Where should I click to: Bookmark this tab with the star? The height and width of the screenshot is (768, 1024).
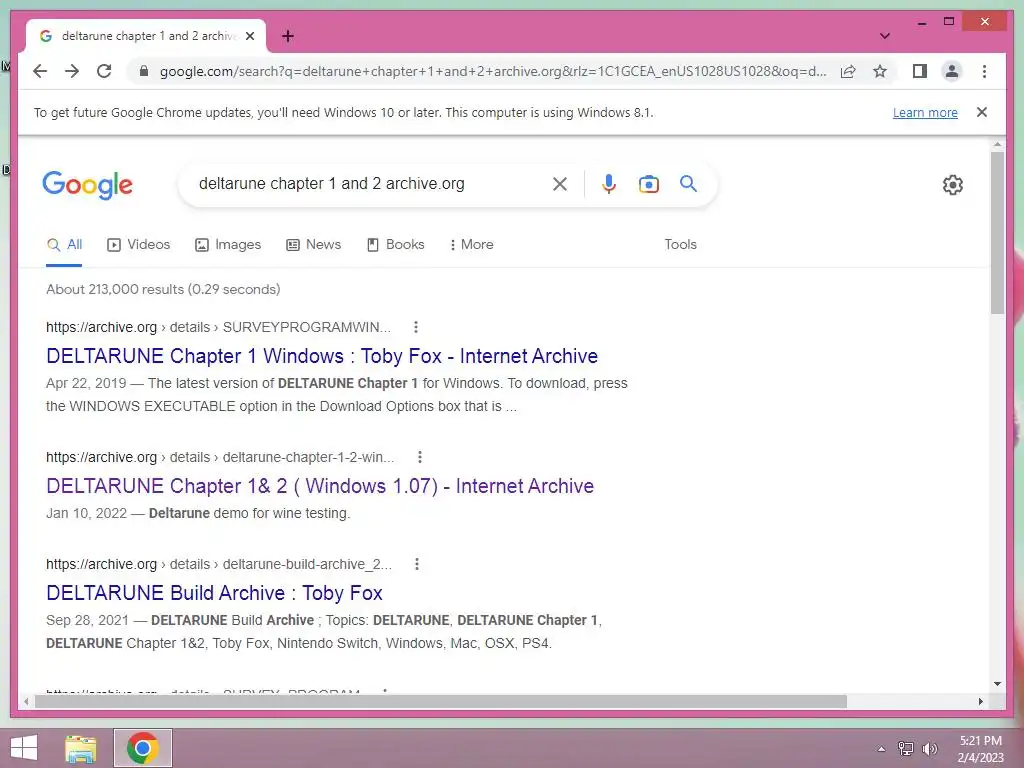(x=880, y=71)
